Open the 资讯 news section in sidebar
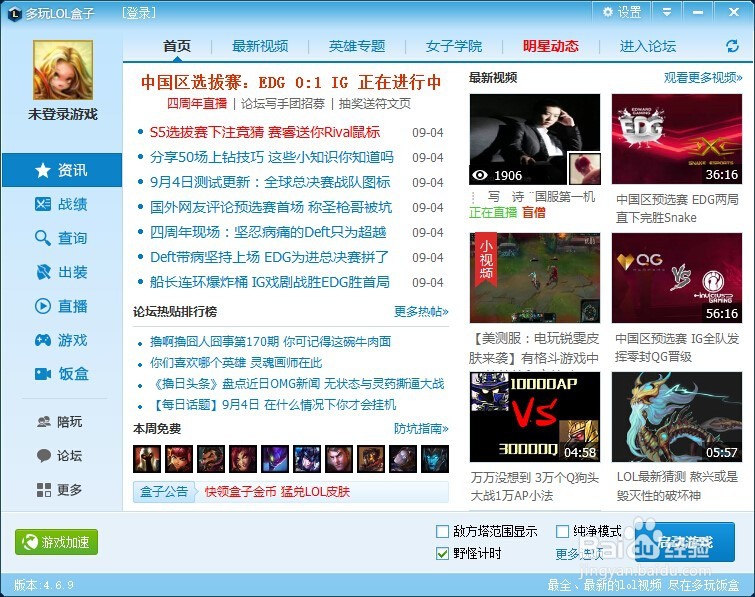Screen dimensions: 755x597 click(x=62, y=170)
